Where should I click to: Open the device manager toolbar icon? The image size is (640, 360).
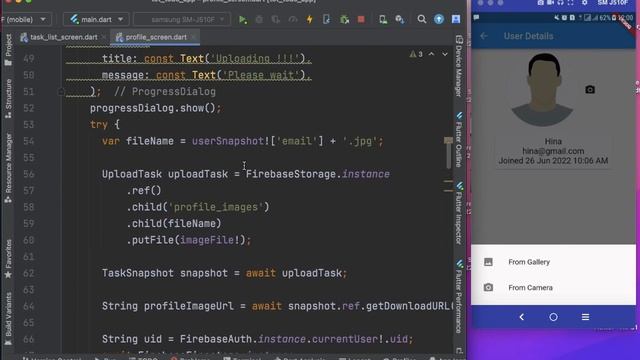(x=383, y=20)
